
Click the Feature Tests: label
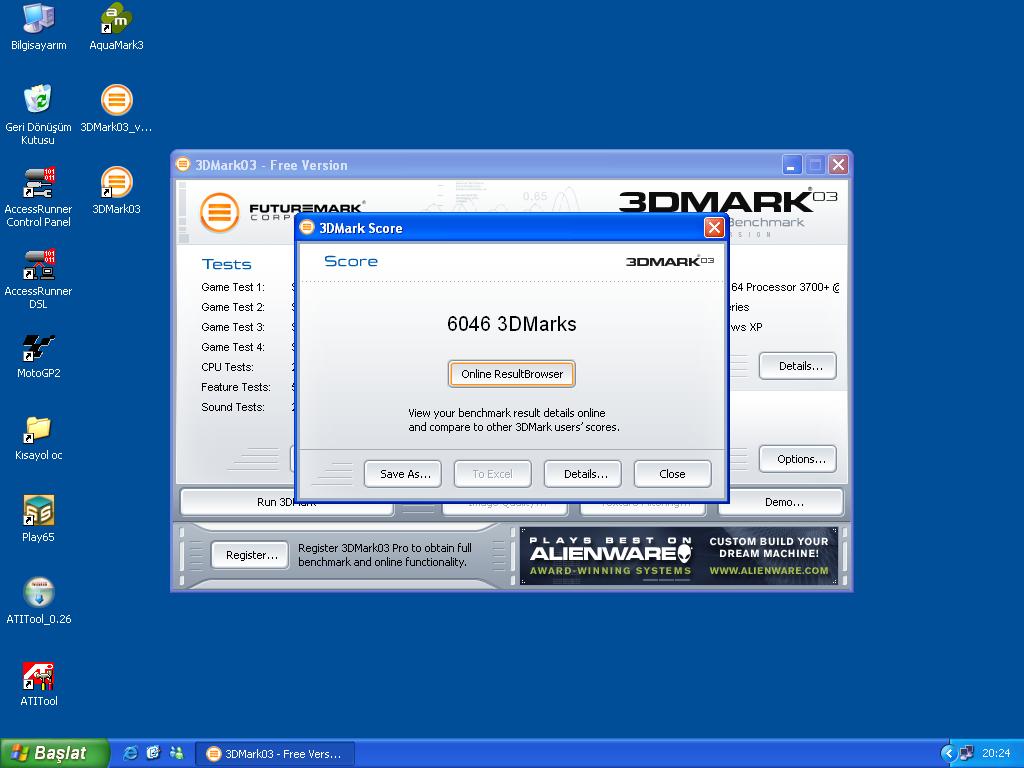click(236, 387)
